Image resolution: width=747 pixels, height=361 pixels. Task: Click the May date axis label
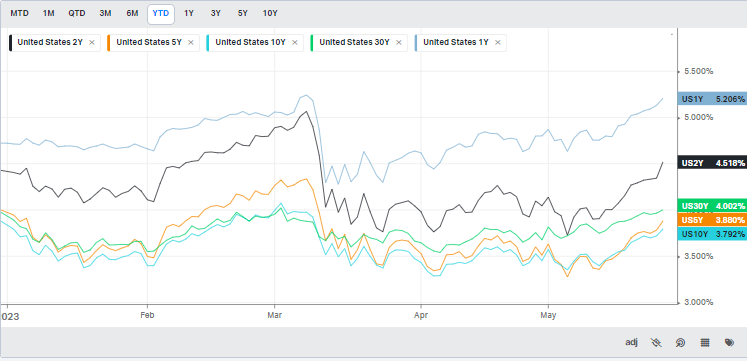tap(548, 315)
